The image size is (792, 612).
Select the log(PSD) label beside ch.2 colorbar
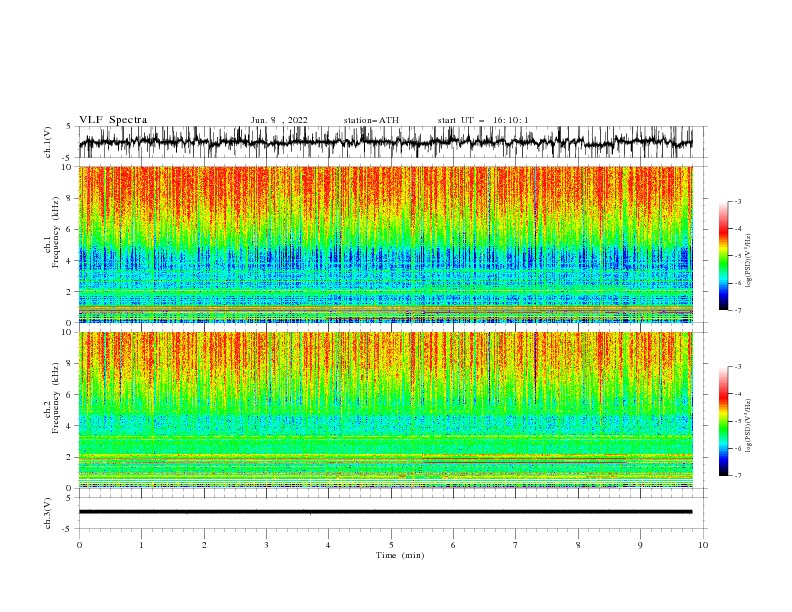[x=749, y=425]
